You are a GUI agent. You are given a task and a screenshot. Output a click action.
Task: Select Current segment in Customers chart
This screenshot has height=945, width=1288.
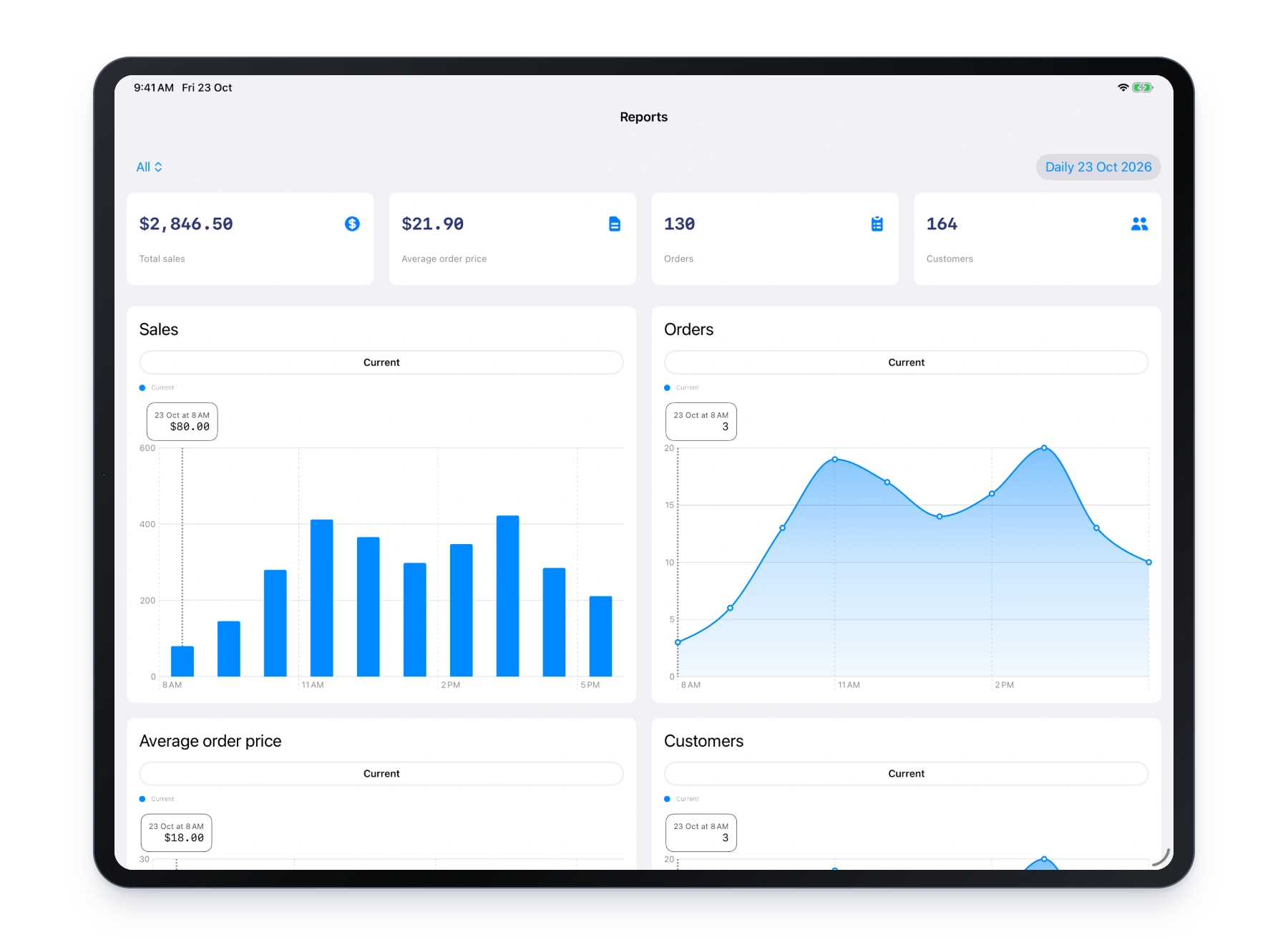tap(906, 773)
